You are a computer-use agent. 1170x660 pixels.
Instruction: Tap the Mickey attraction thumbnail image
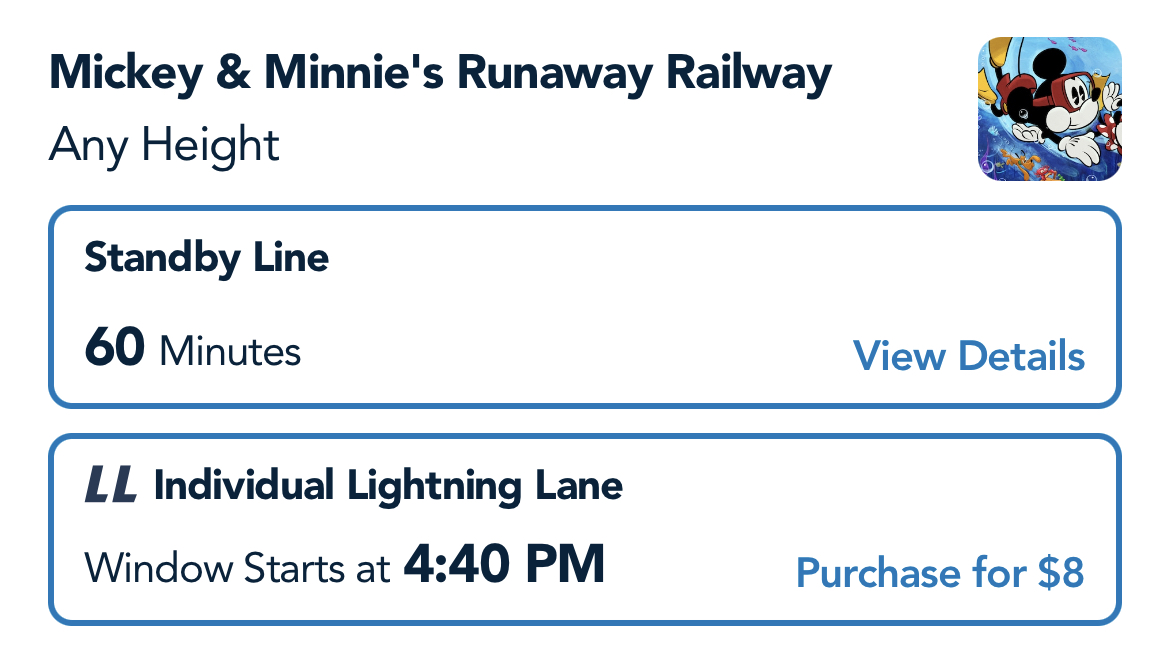[x=1049, y=109]
